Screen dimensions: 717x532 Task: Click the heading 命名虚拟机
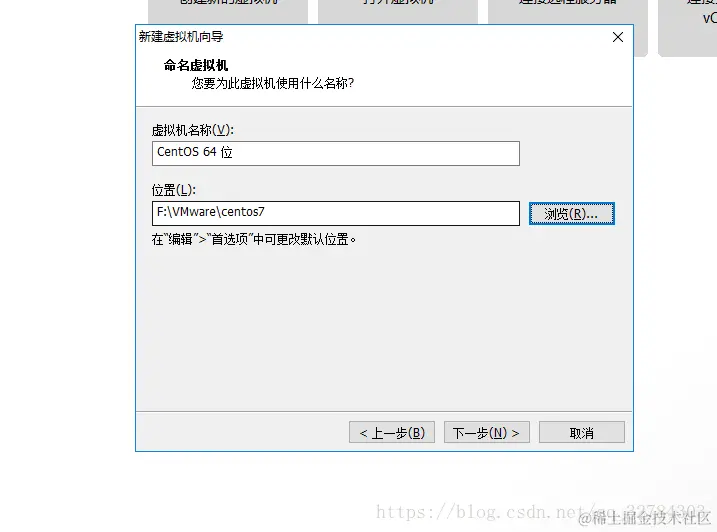coord(196,65)
